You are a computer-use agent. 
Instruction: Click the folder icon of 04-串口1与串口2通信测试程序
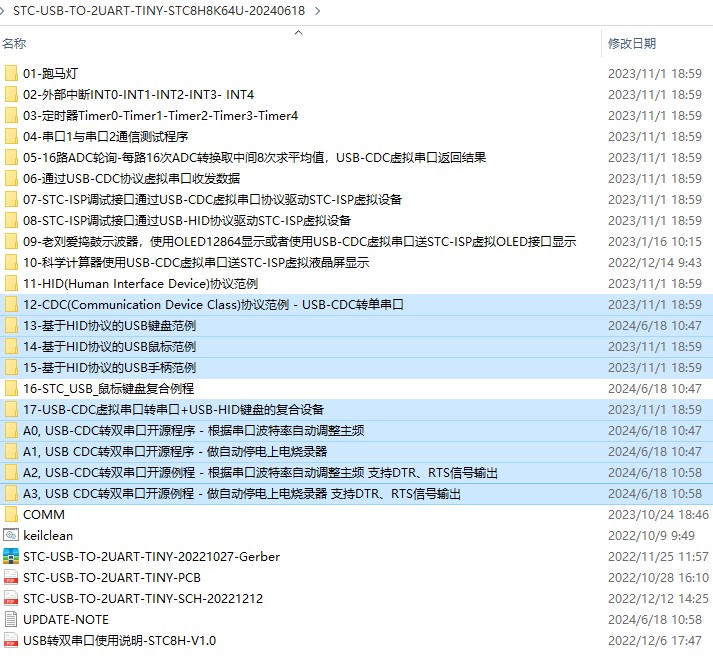click(x=11, y=136)
